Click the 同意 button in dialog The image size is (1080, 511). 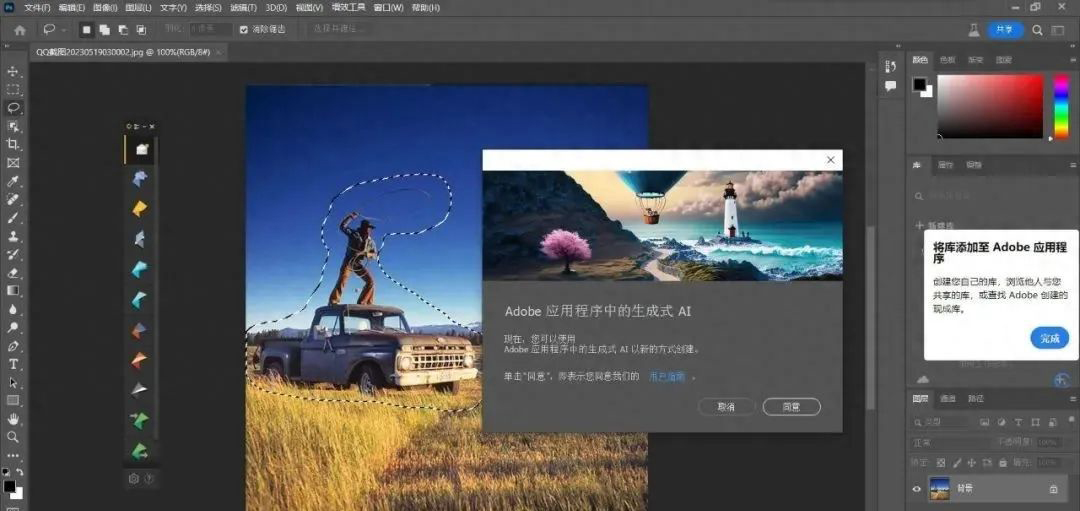tap(791, 407)
